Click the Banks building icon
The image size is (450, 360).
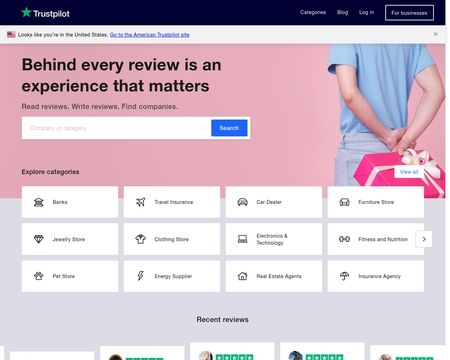point(39,202)
